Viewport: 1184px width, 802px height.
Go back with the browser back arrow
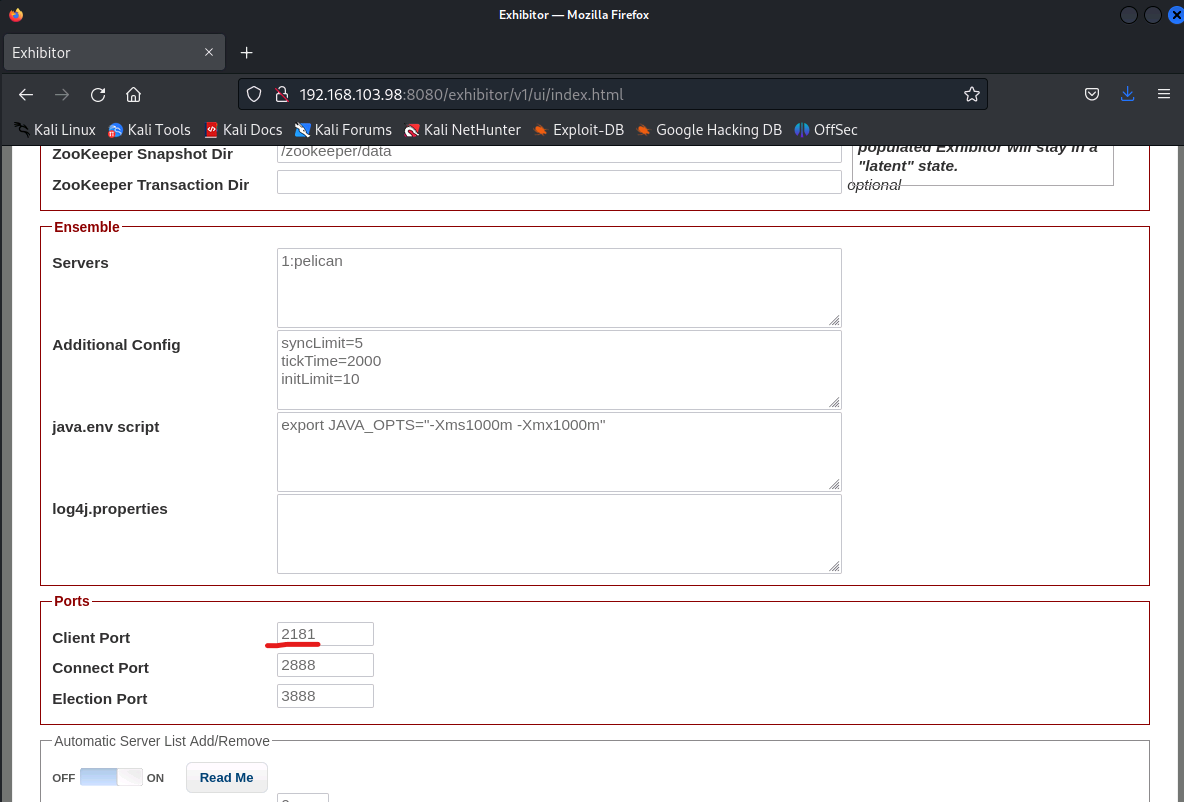26,94
